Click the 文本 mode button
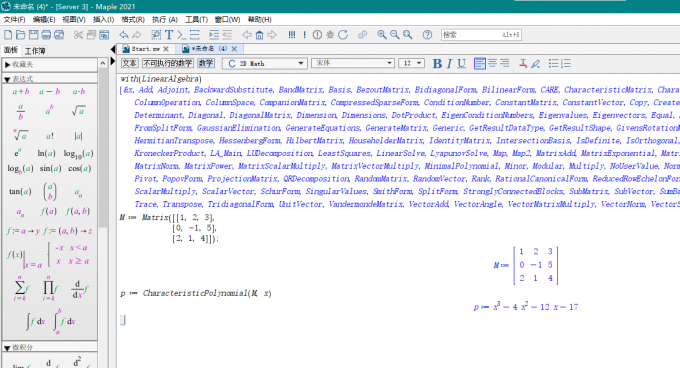Viewport: 680px width, 368px height. coord(129,63)
